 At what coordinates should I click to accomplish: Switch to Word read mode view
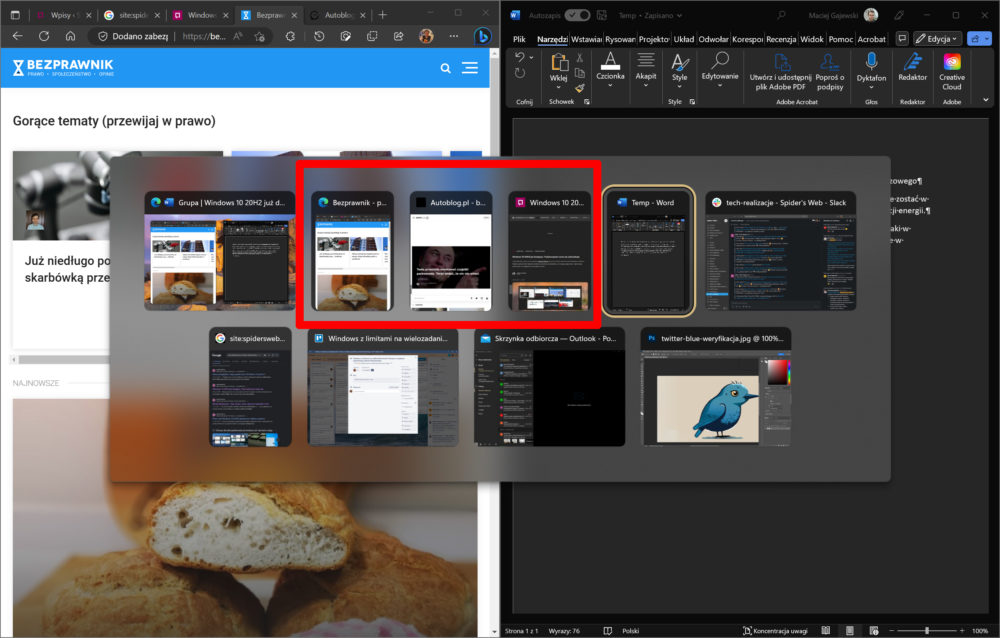[x=826, y=630]
